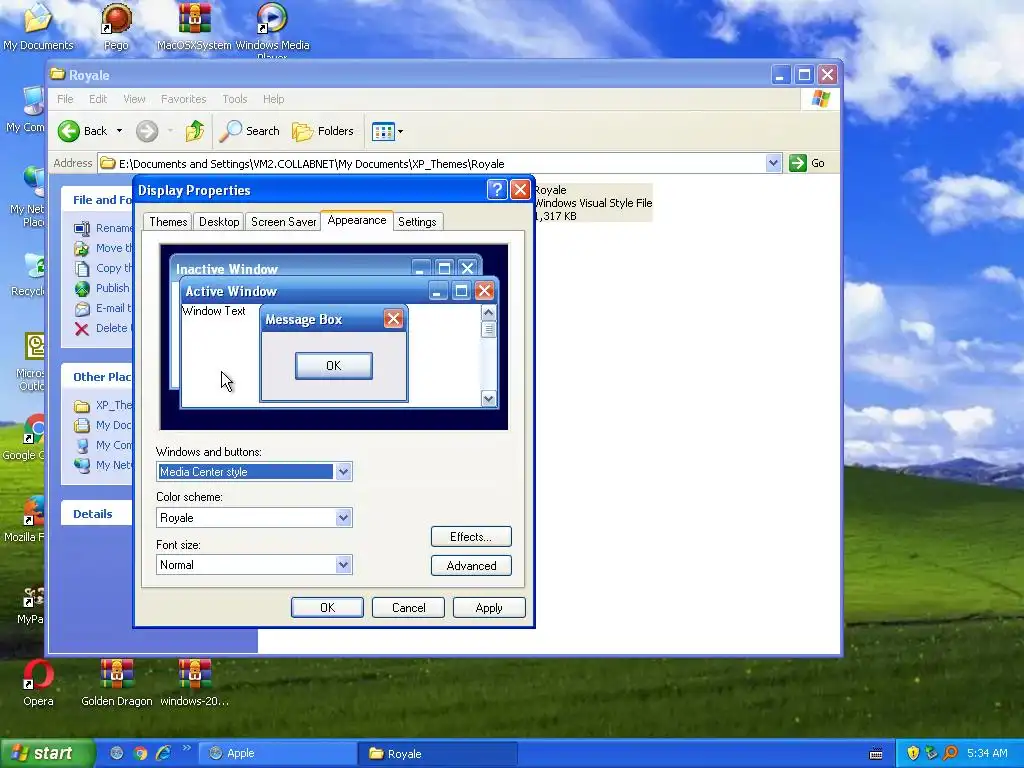Click the security shield tray icon

[913, 753]
